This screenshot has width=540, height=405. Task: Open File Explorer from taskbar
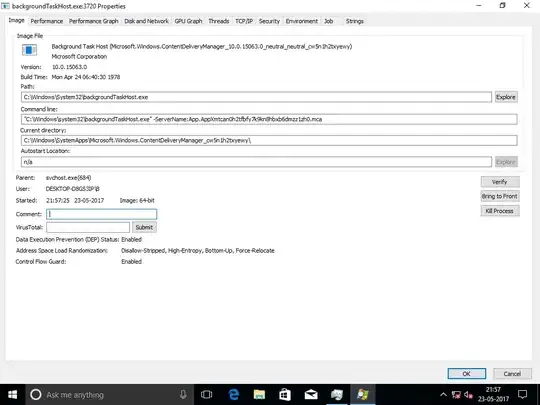[x=259, y=395]
